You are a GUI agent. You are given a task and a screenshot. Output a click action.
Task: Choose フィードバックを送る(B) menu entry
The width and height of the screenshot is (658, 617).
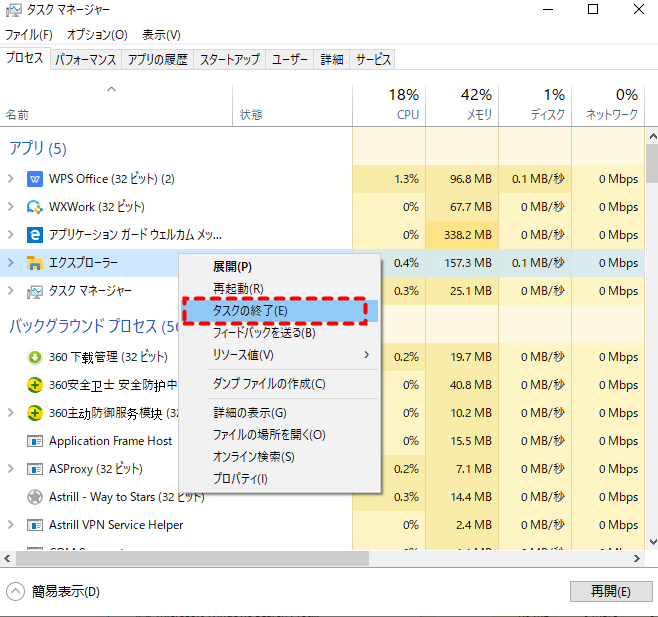click(x=279, y=333)
